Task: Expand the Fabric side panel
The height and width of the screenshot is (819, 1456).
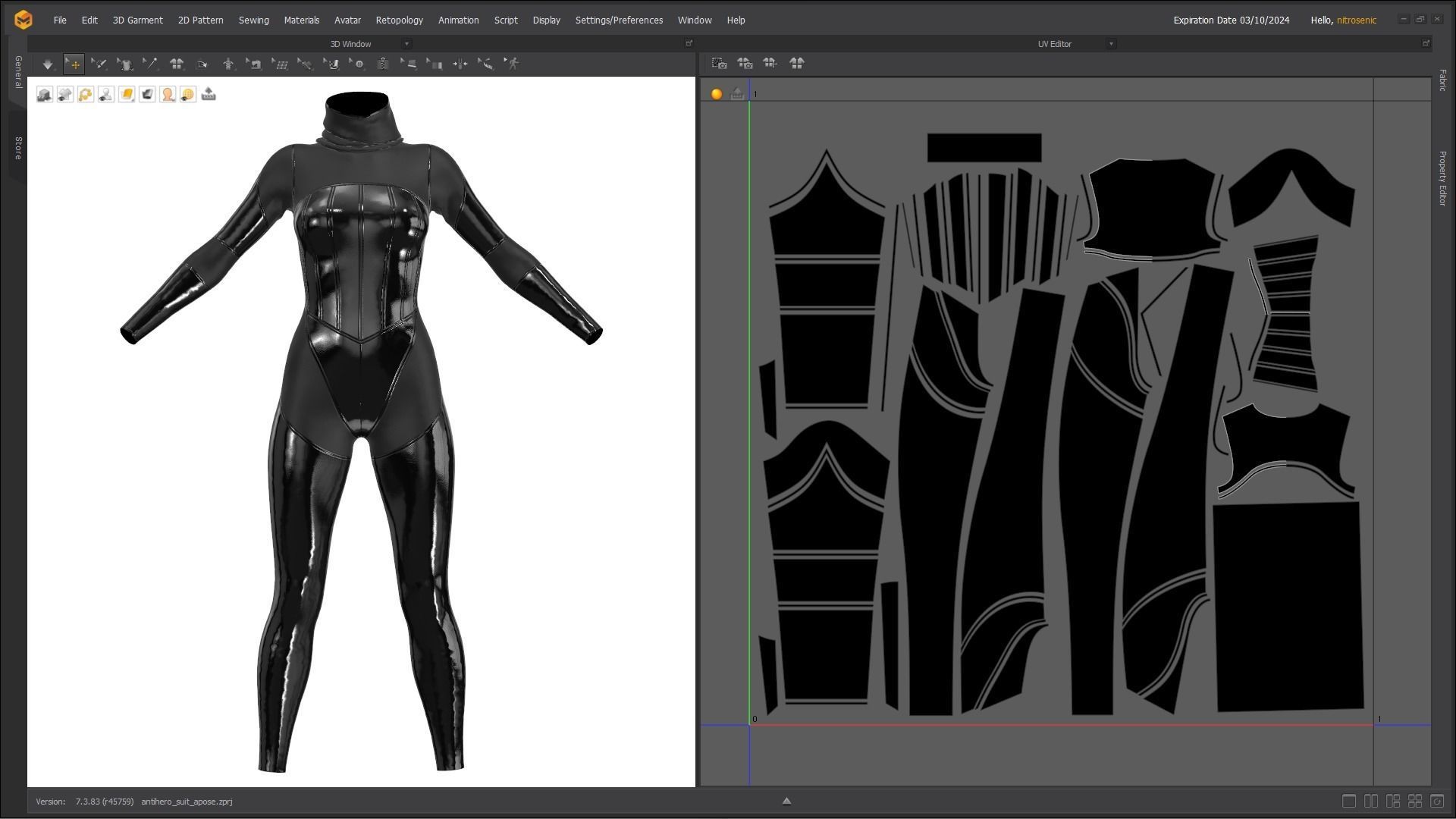Action: [1442, 80]
